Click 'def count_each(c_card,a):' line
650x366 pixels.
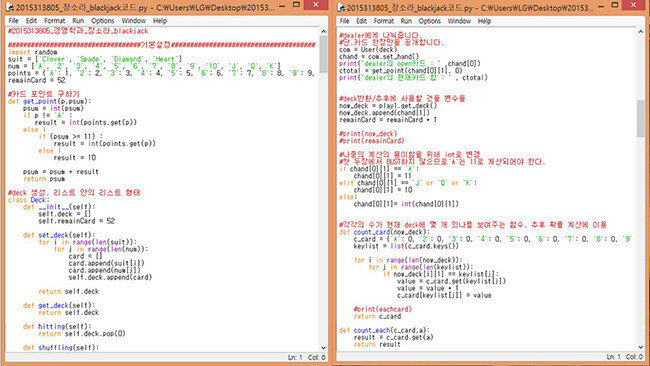coord(385,331)
